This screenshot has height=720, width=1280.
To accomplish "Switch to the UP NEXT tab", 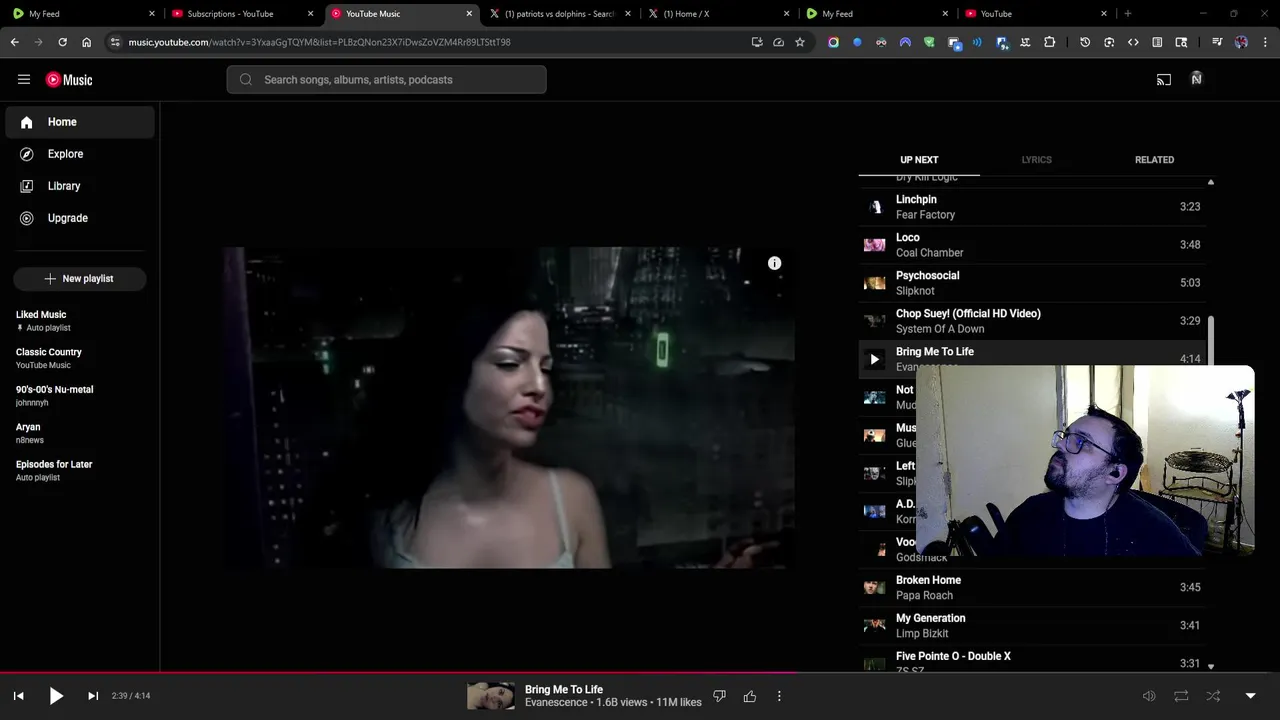I will (x=919, y=160).
